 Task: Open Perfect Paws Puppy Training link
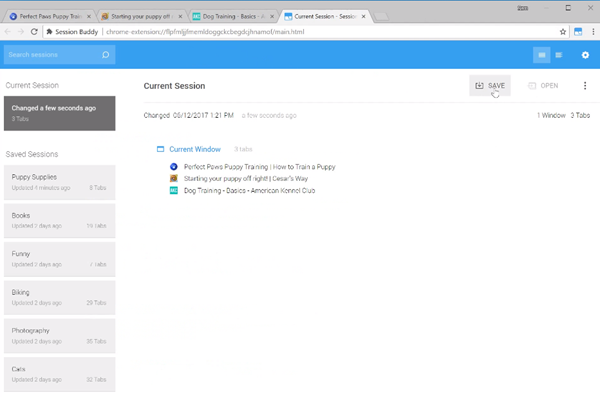259,167
